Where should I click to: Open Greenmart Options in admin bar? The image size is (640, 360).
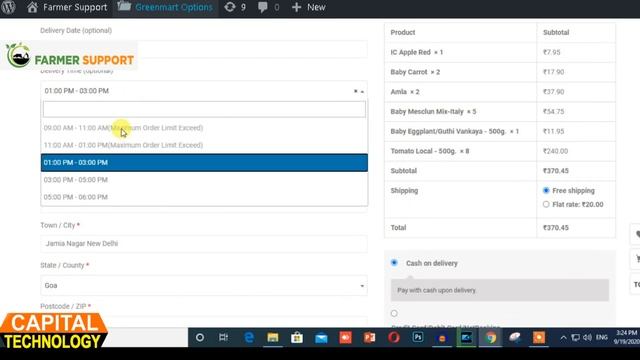coord(165,7)
